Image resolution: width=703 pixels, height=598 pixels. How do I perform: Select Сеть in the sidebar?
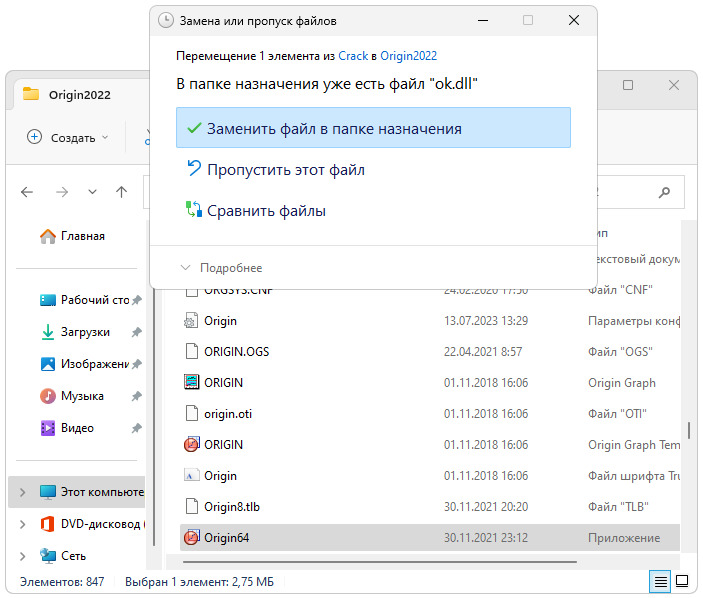[62, 556]
